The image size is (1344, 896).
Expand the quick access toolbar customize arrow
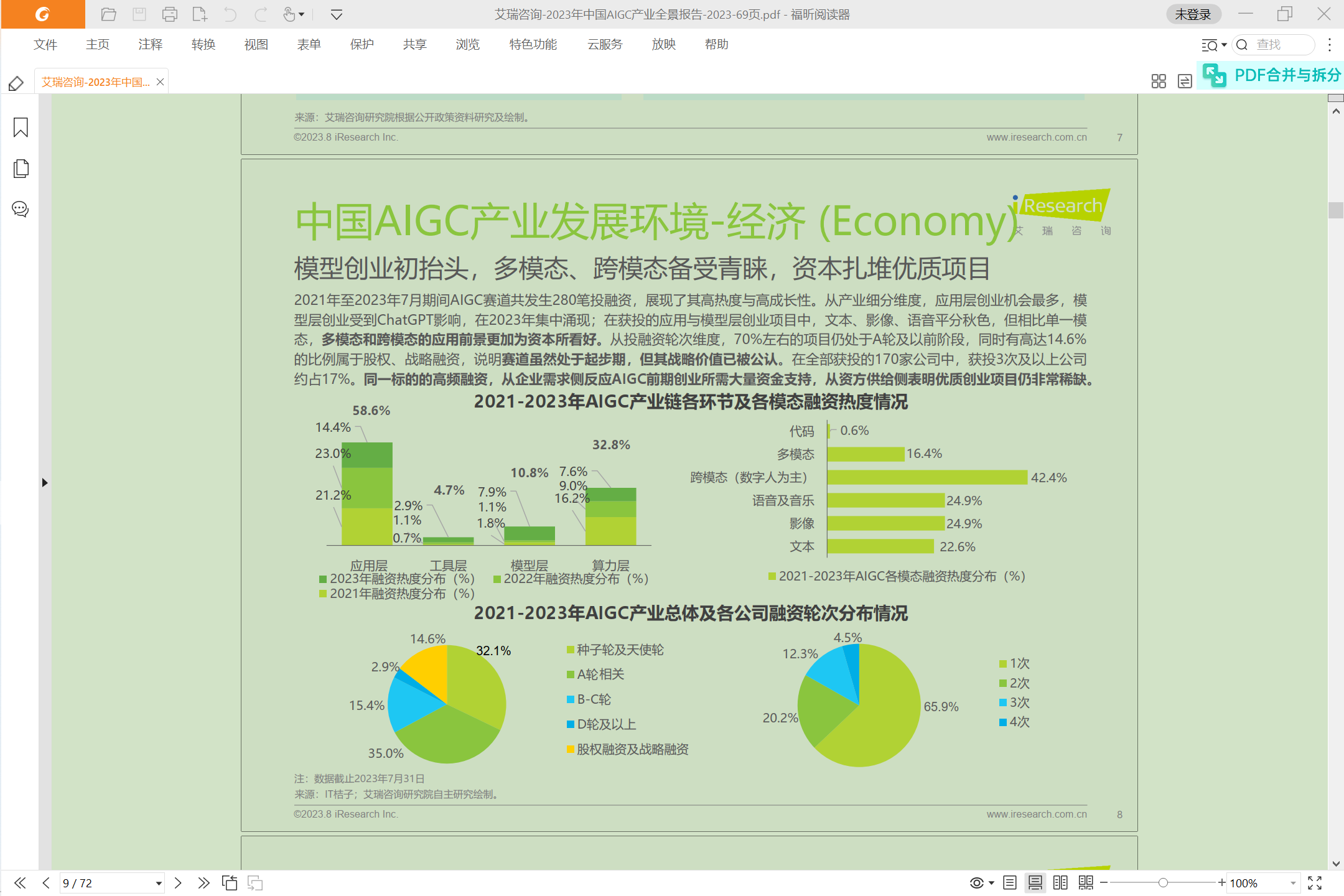point(337,14)
